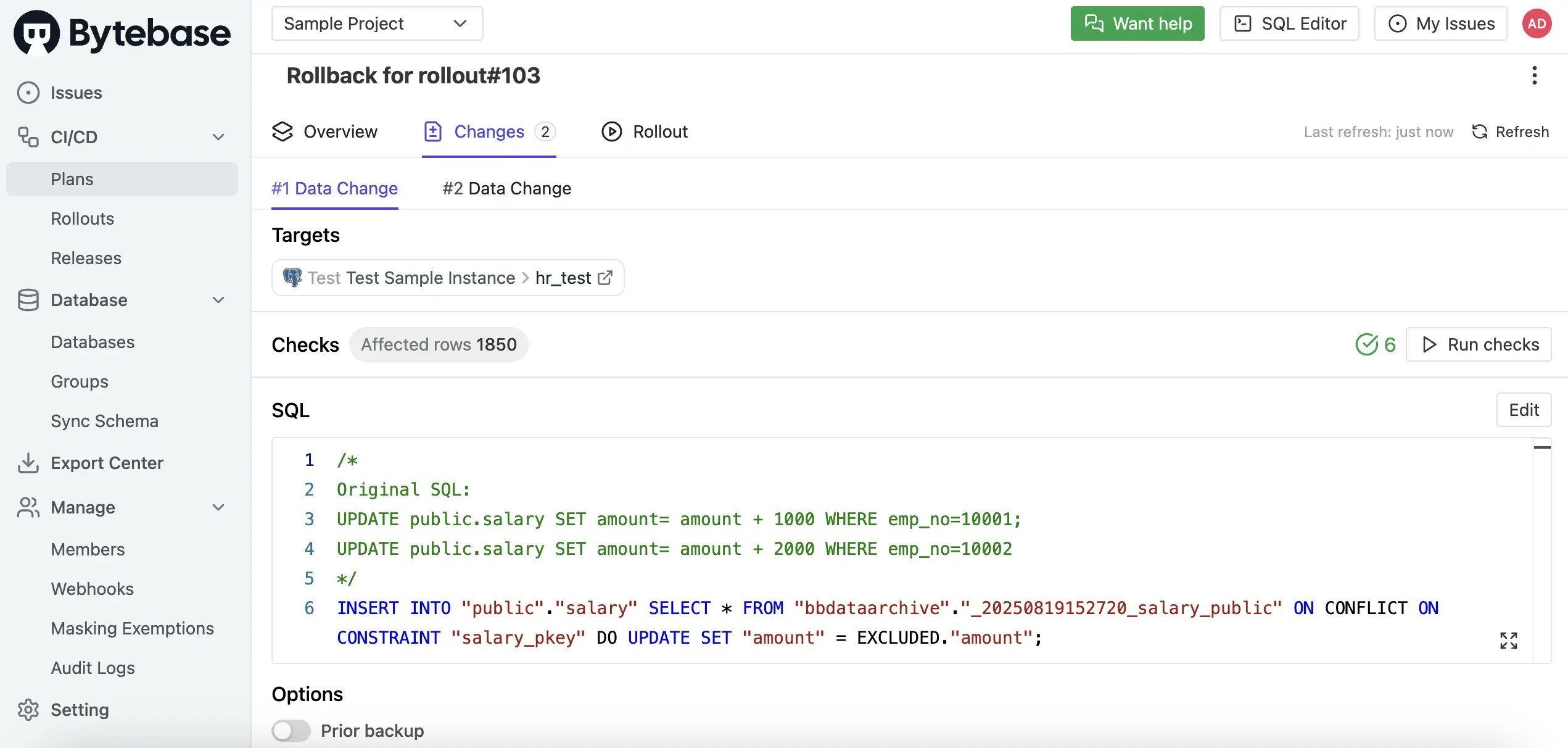Image resolution: width=1568 pixels, height=748 pixels.
Task: Click the Edit SQL button
Action: tap(1523, 410)
